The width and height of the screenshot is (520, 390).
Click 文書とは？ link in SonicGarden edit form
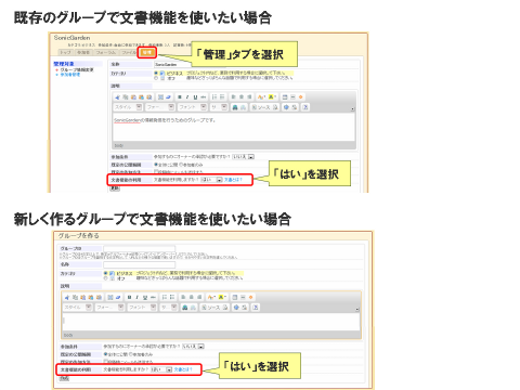click(233, 180)
